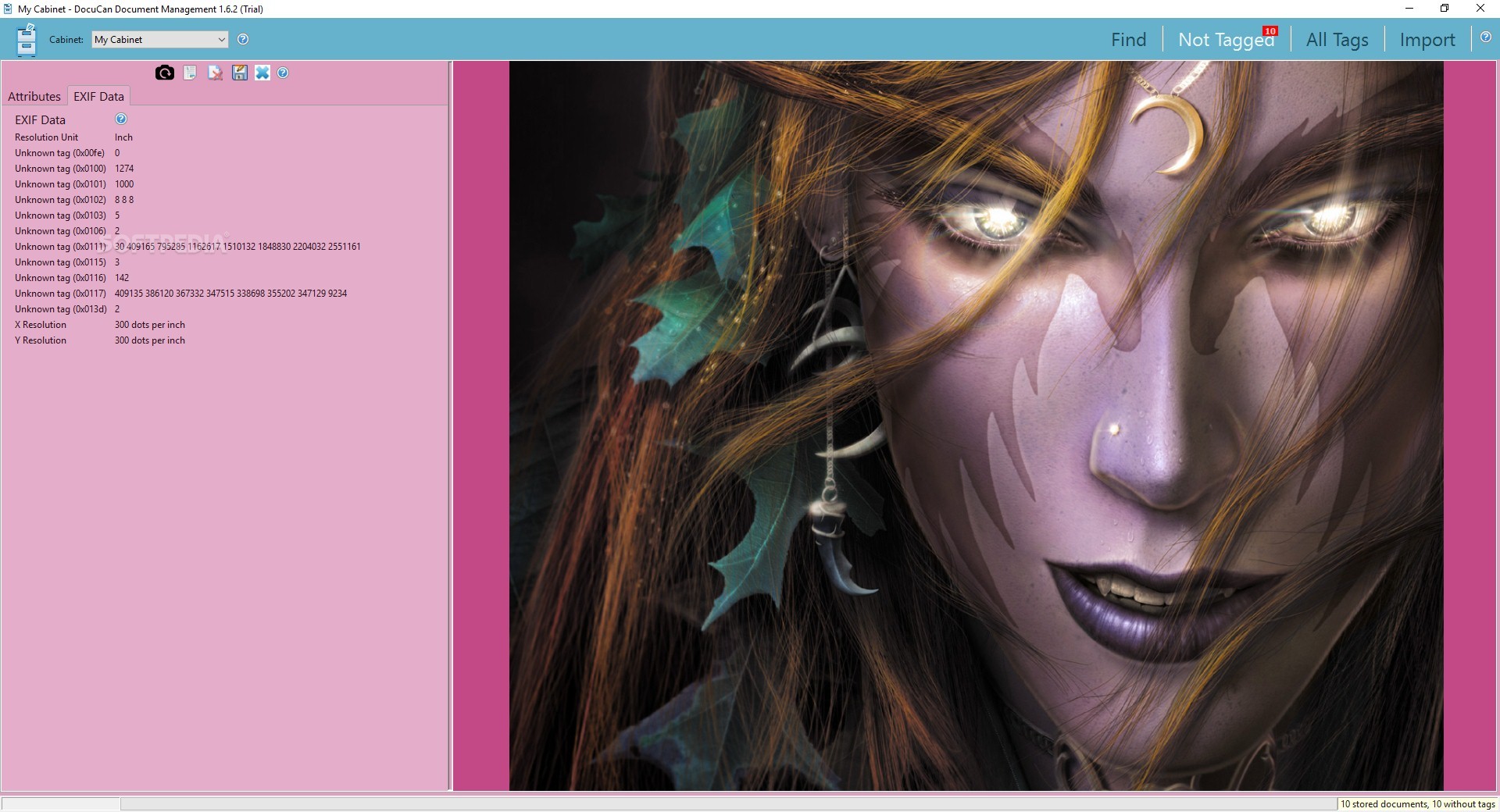Show the Not Tagged documents
1500x812 pixels.
[x=1225, y=40]
